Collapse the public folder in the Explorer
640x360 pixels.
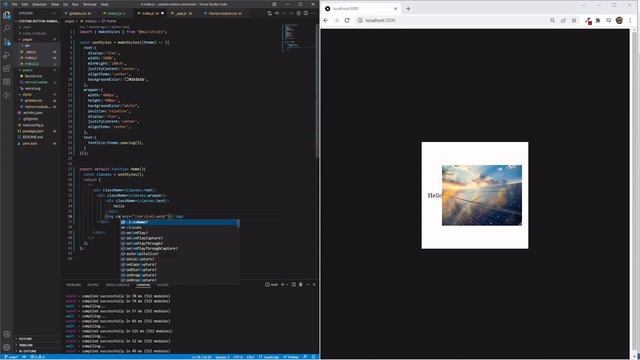(27, 70)
